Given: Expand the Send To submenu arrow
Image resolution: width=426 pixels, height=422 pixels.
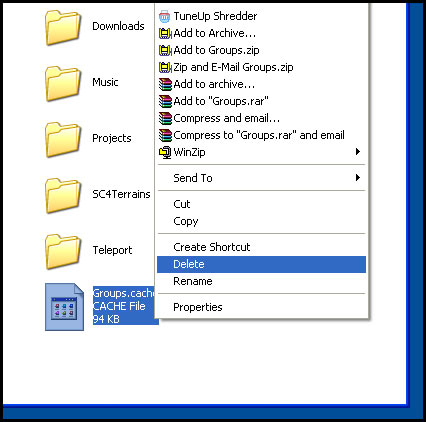Looking at the screenshot, I should click(x=358, y=178).
